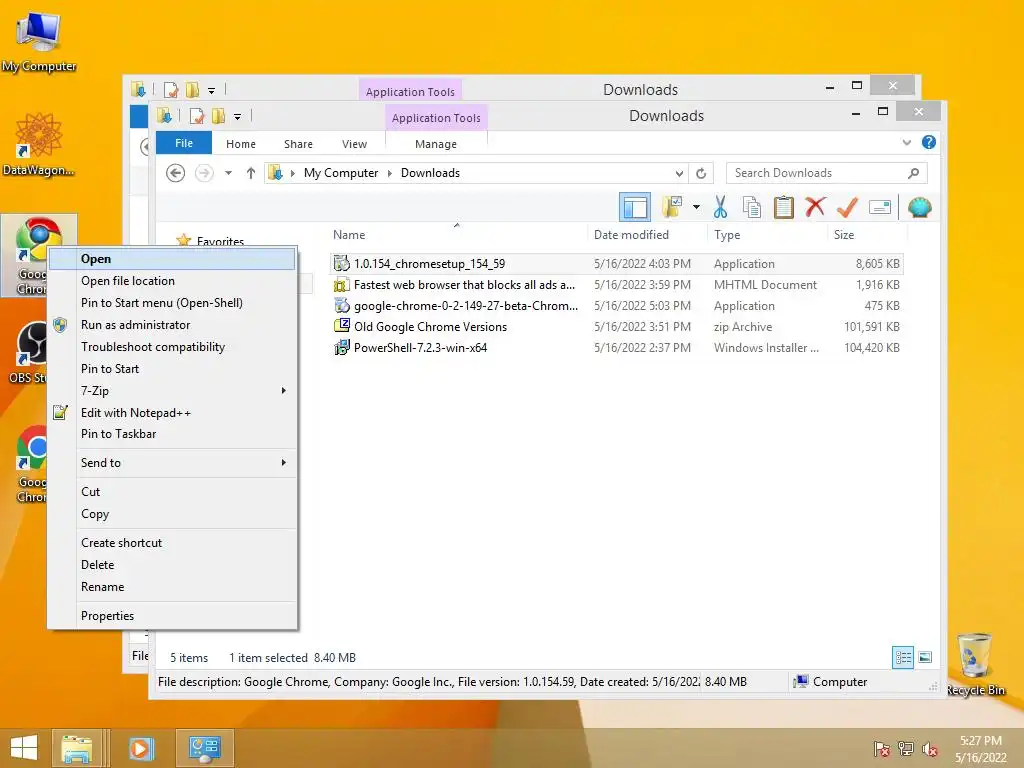
Task: Expand the 7-Zip submenu arrow
Action: pos(283,391)
